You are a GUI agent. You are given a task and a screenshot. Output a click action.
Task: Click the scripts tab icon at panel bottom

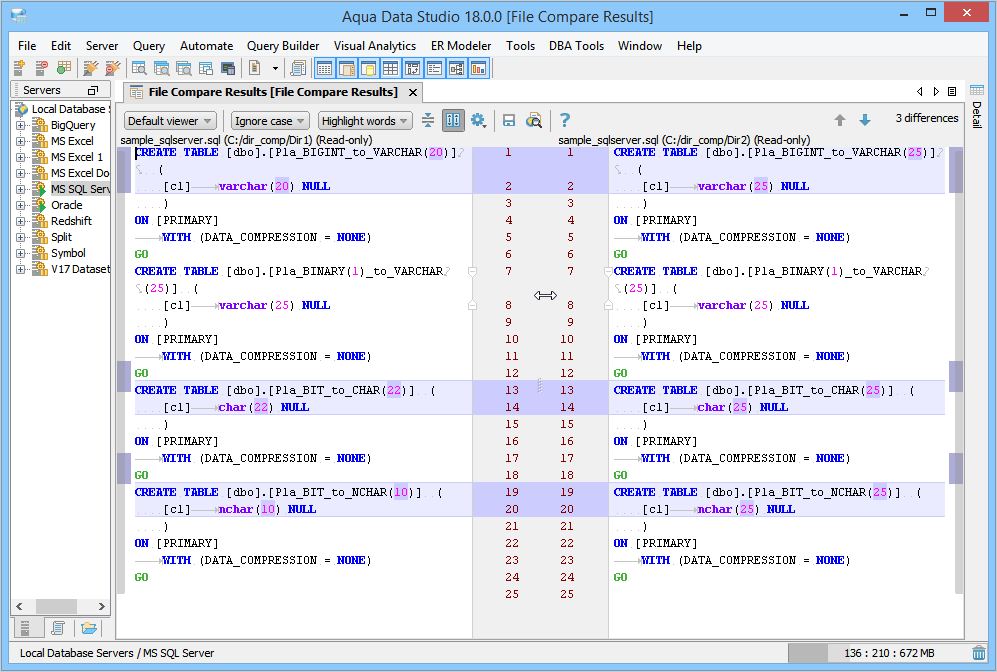58,628
